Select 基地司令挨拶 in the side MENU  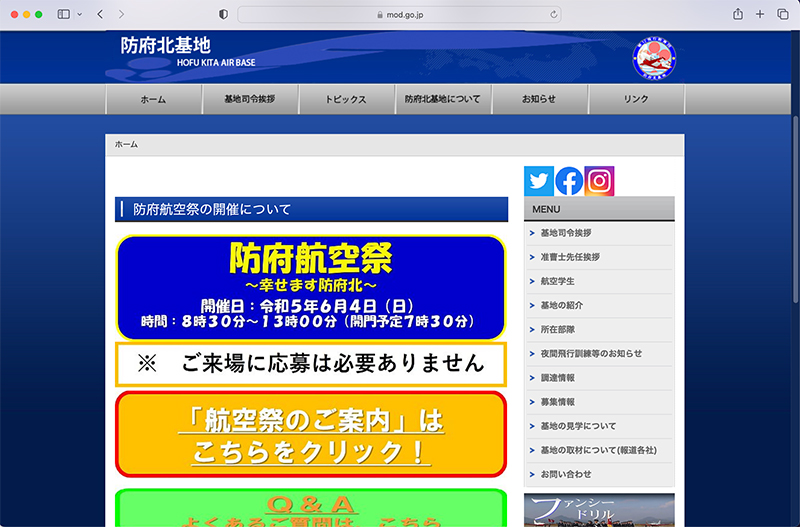pyautogui.click(x=599, y=233)
